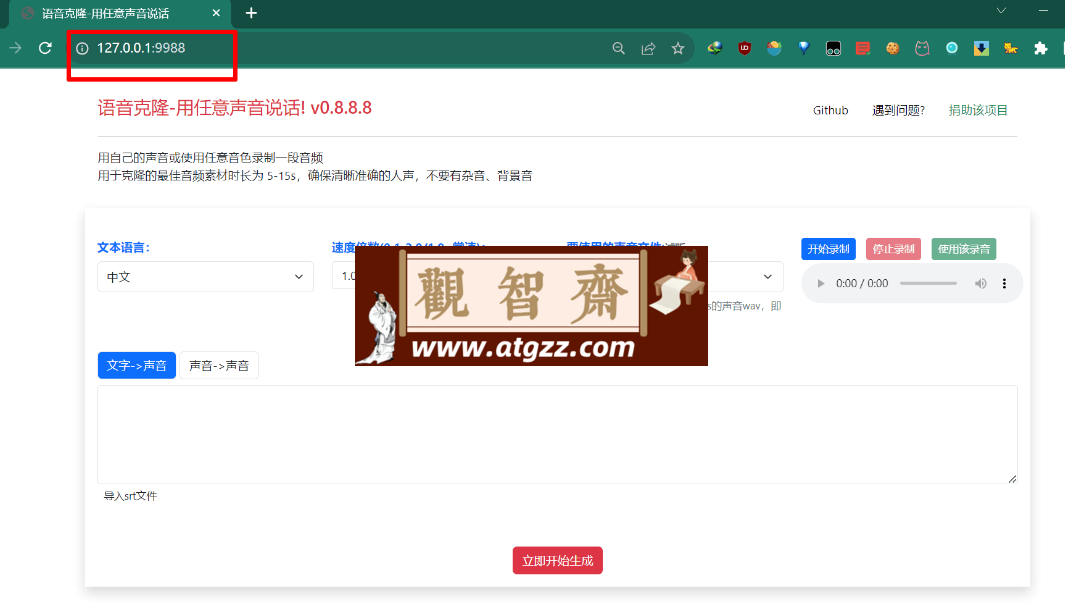The image size is (1065, 613).
Task: Open the uBlock Origin shield extension
Action: [x=744, y=48]
